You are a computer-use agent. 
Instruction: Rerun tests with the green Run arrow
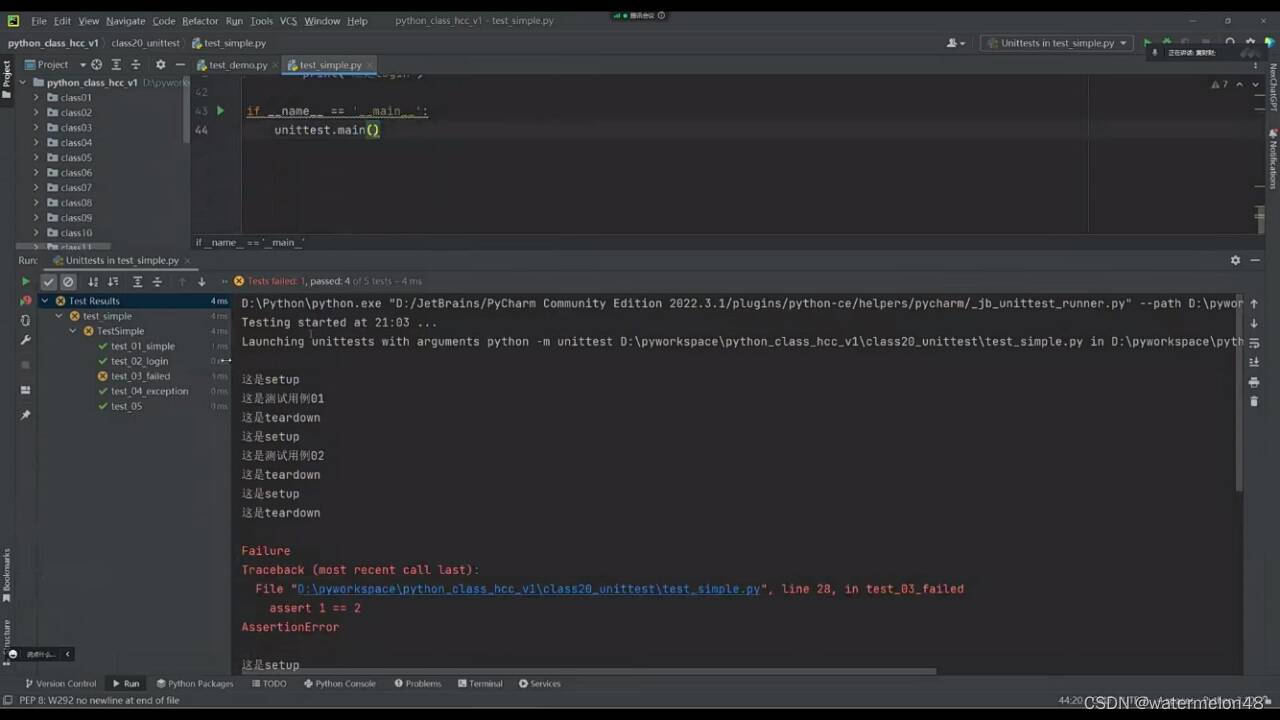tap(26, 282)
